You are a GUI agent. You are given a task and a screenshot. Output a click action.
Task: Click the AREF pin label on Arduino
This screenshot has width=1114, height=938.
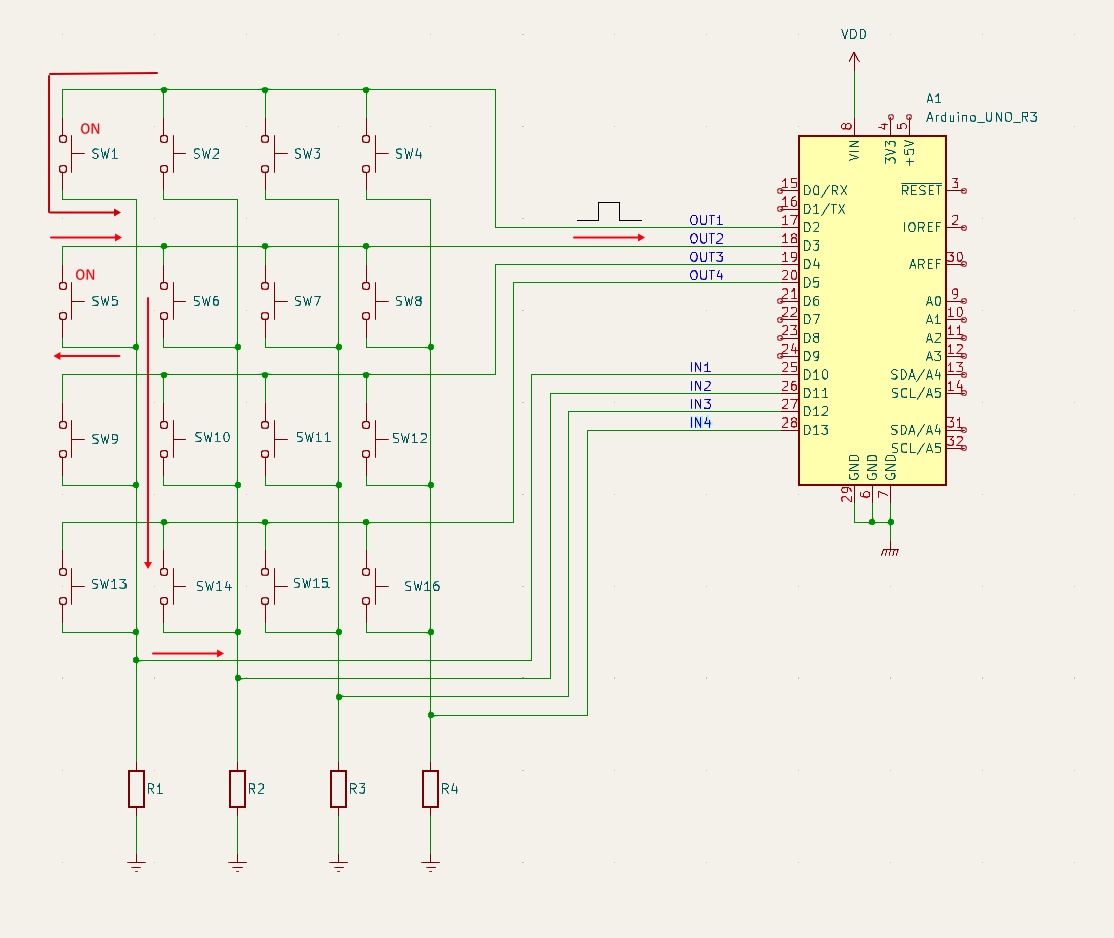924,264
